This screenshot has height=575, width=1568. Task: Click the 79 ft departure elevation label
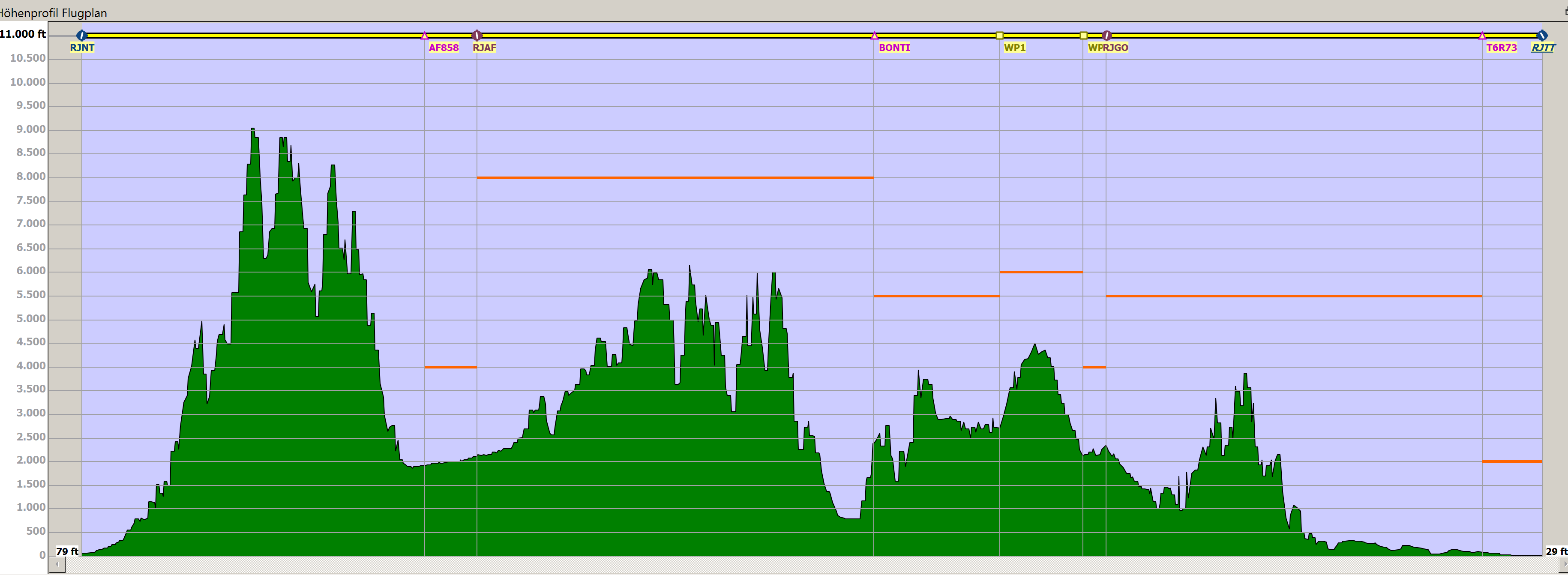point(68,551)
